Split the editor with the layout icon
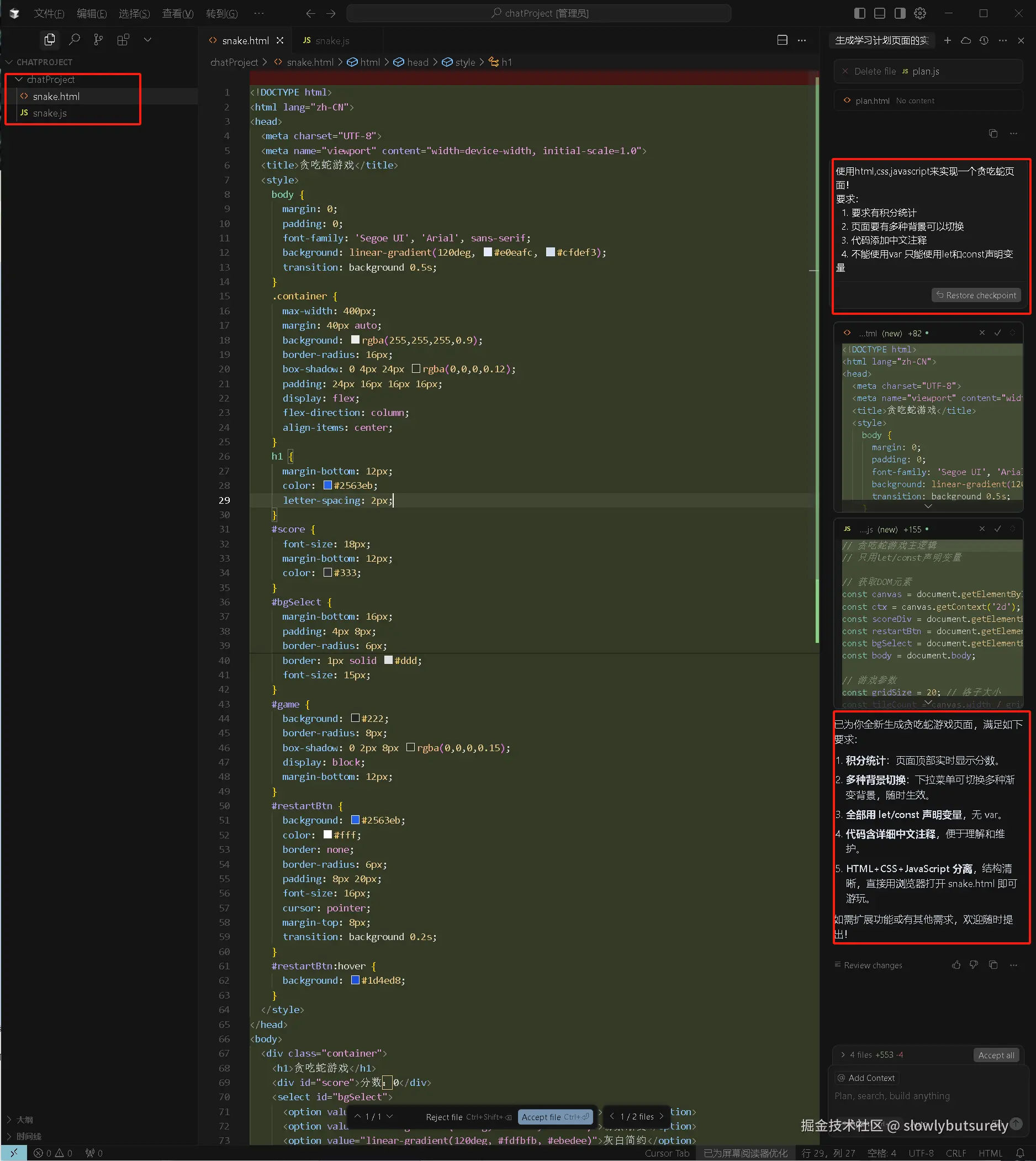 pos(783,40)
